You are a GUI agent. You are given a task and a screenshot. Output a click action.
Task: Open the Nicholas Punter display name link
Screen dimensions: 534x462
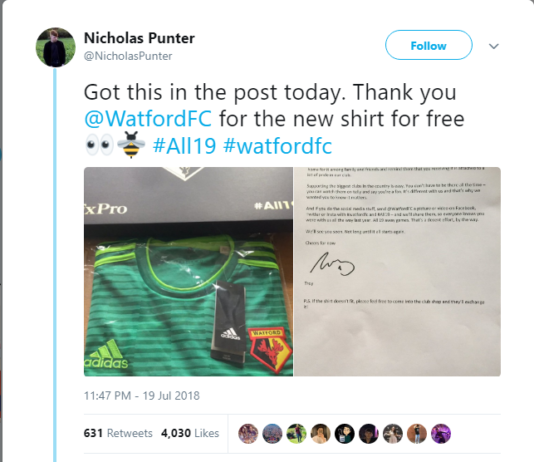tap(139, 38)
